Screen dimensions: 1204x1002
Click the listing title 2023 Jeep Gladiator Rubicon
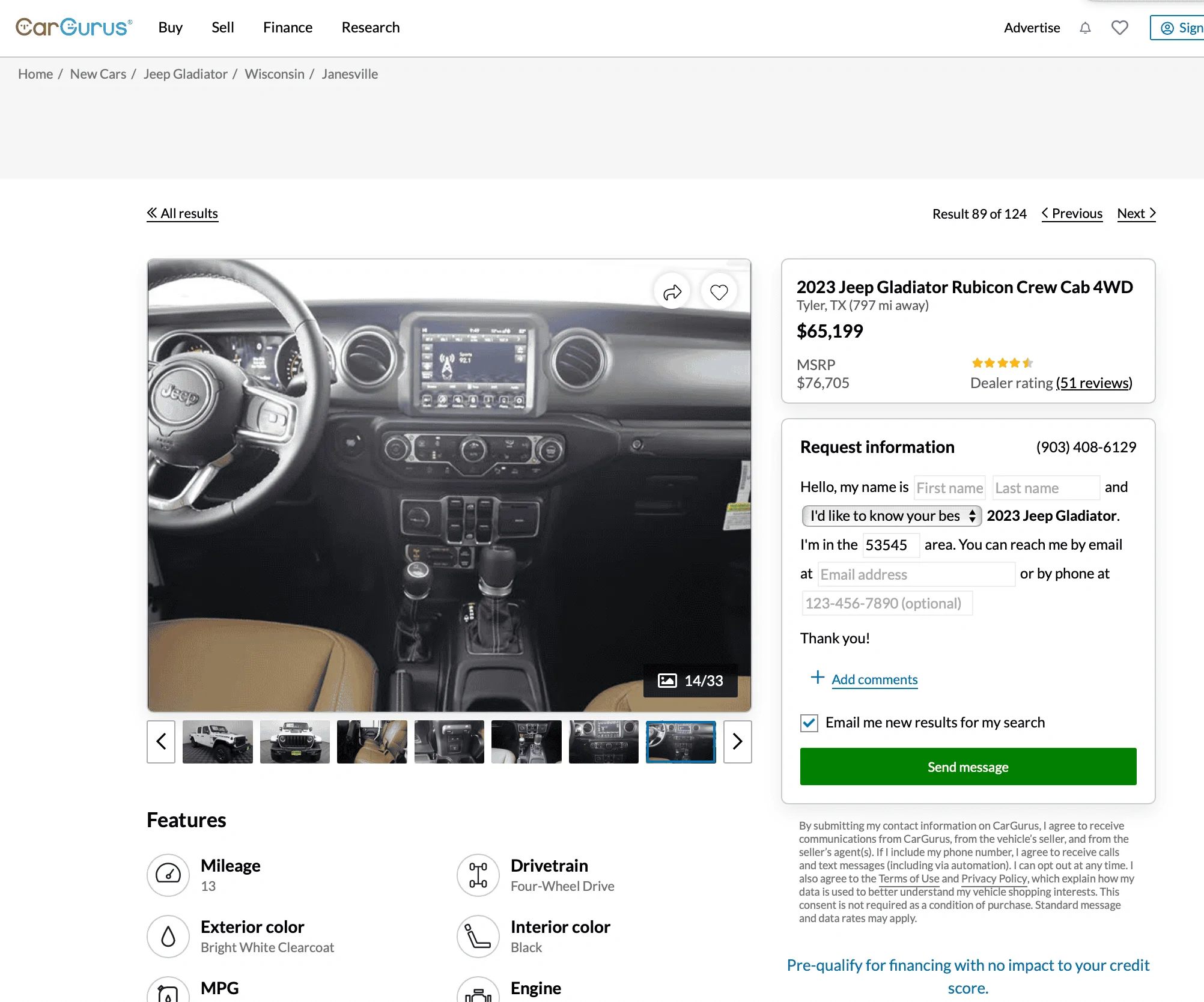[965, 287]
